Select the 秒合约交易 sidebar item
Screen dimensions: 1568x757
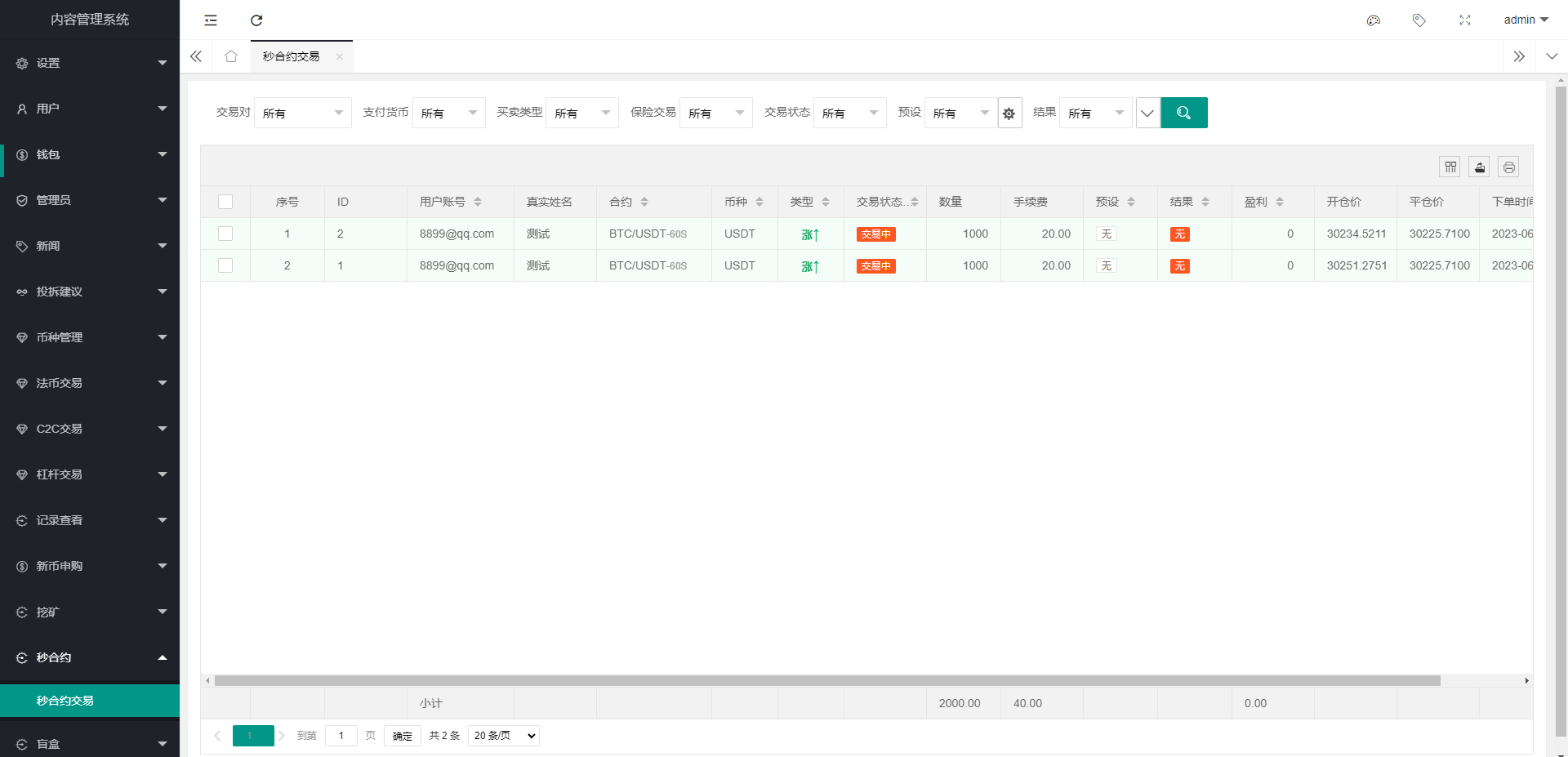pos(90,701)
